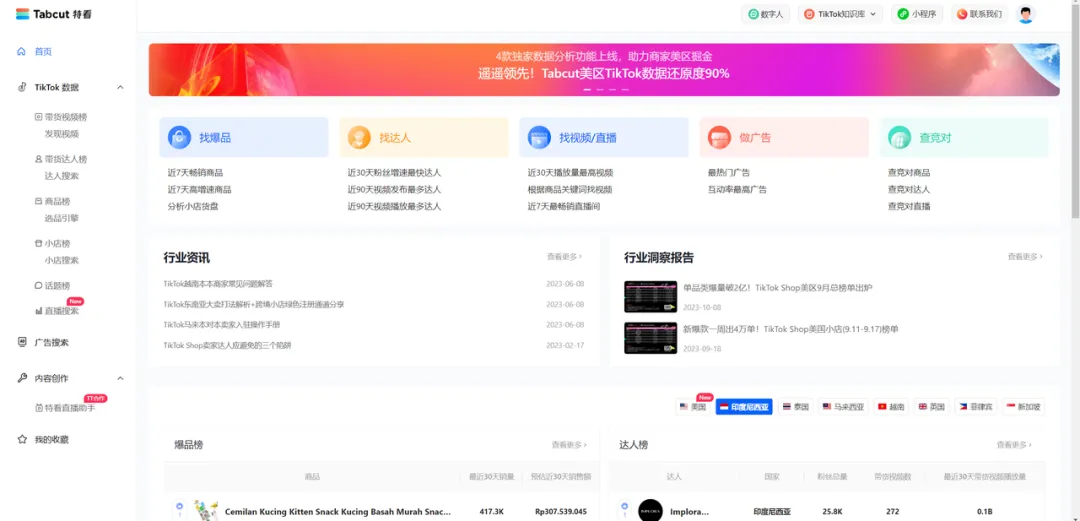Image resolution: width=1080 pixels, height=521 pixels.
Task: Open the TikTok知识库 dropdown
Action: tap(840, 14)
